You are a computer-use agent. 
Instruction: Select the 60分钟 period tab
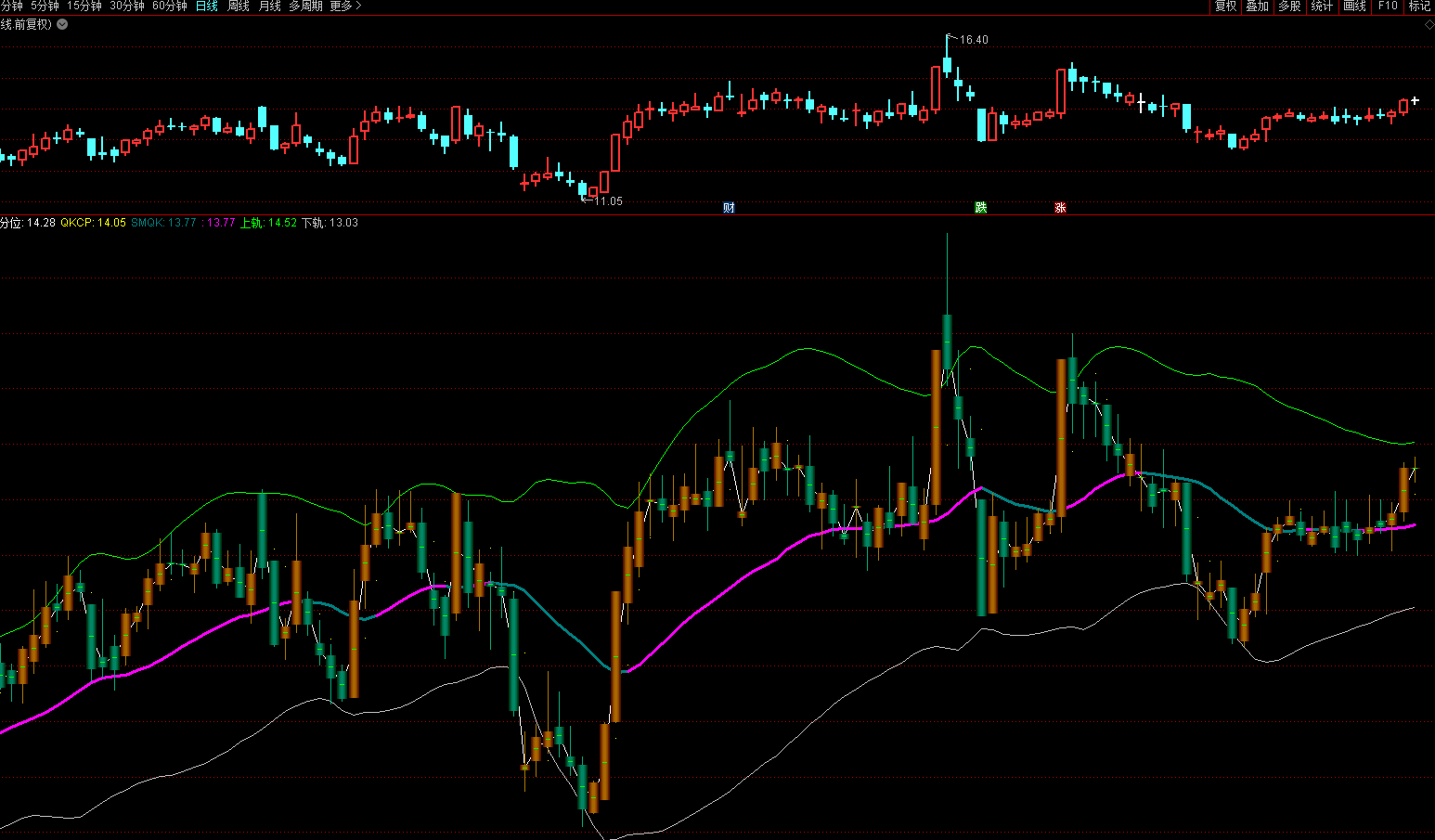[170, 6]
